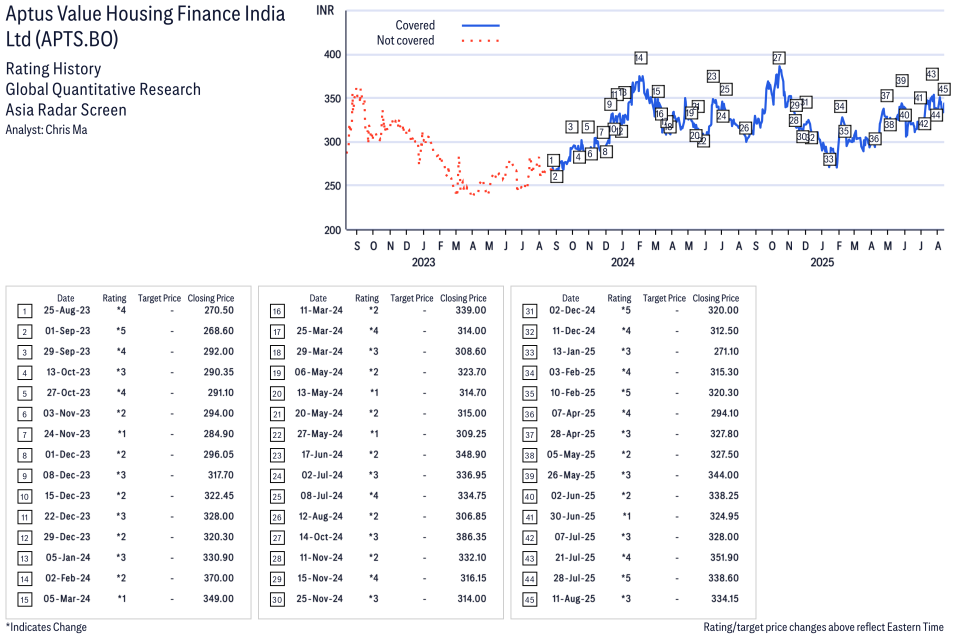Screen dimensions: 955x634
Task: Click chart marker 2 on the graph
Action: tap(555, 177)
